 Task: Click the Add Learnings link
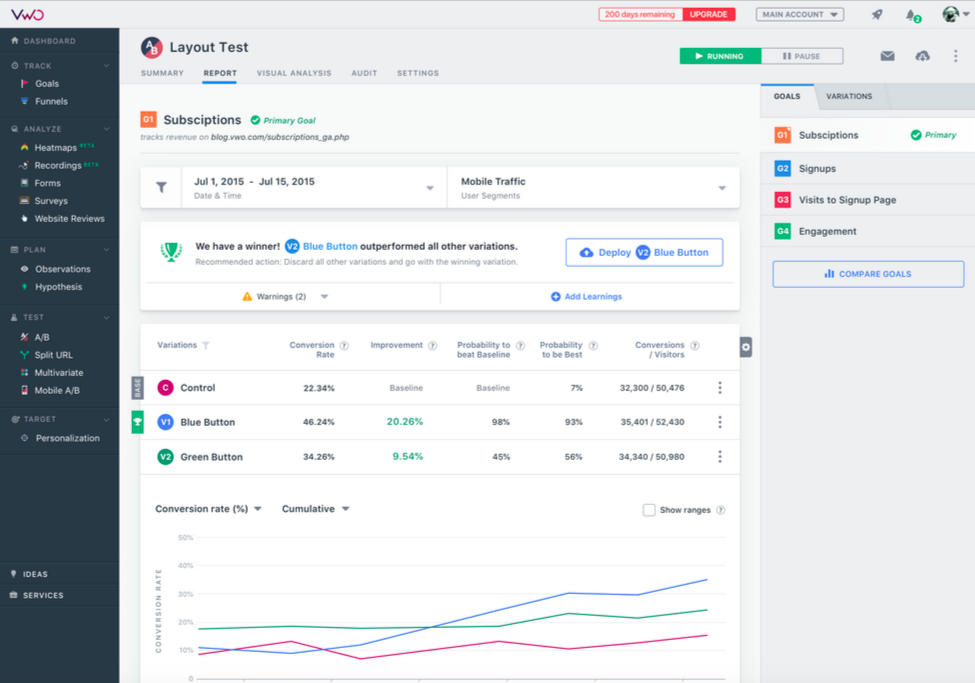pyautogui.click(x=586, y=297)
